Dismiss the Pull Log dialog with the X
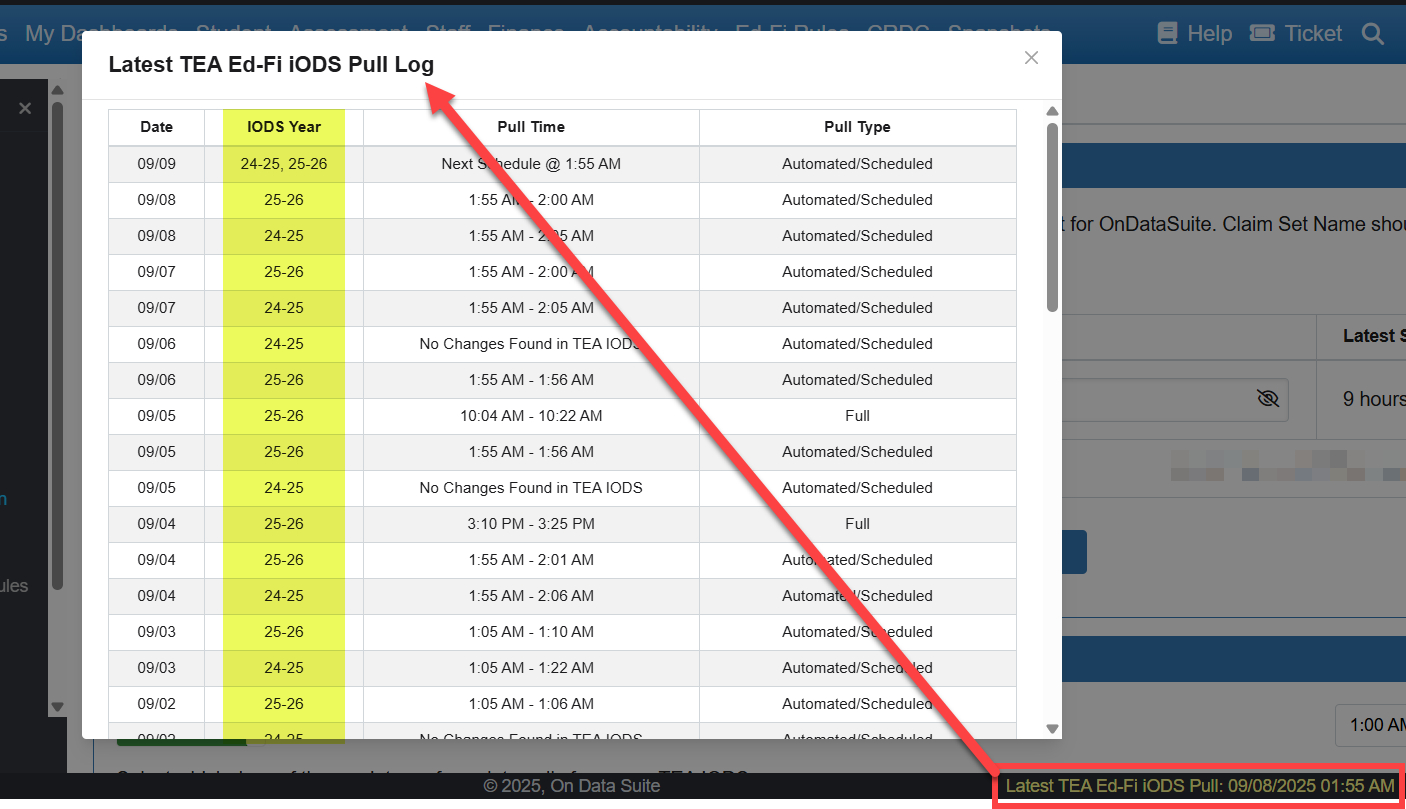Screen dimensions: 1406x809 [1031, 57]
